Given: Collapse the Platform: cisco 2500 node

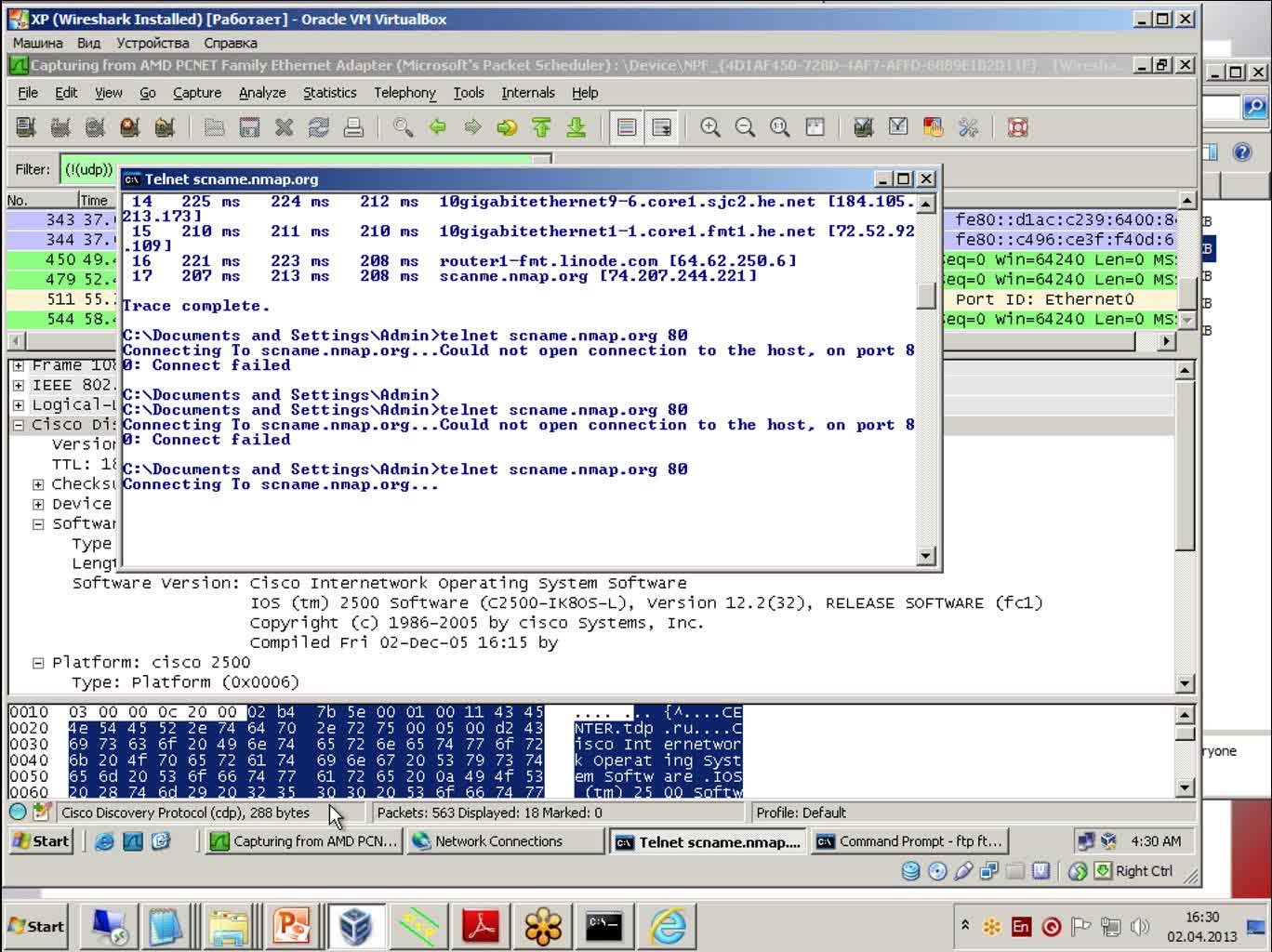Looking at the screenshot, I should click(x=38, y=663).
